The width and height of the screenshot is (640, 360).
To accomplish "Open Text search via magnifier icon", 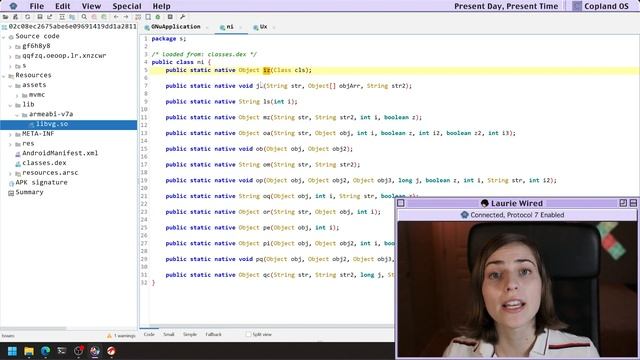I will point(84,17).
